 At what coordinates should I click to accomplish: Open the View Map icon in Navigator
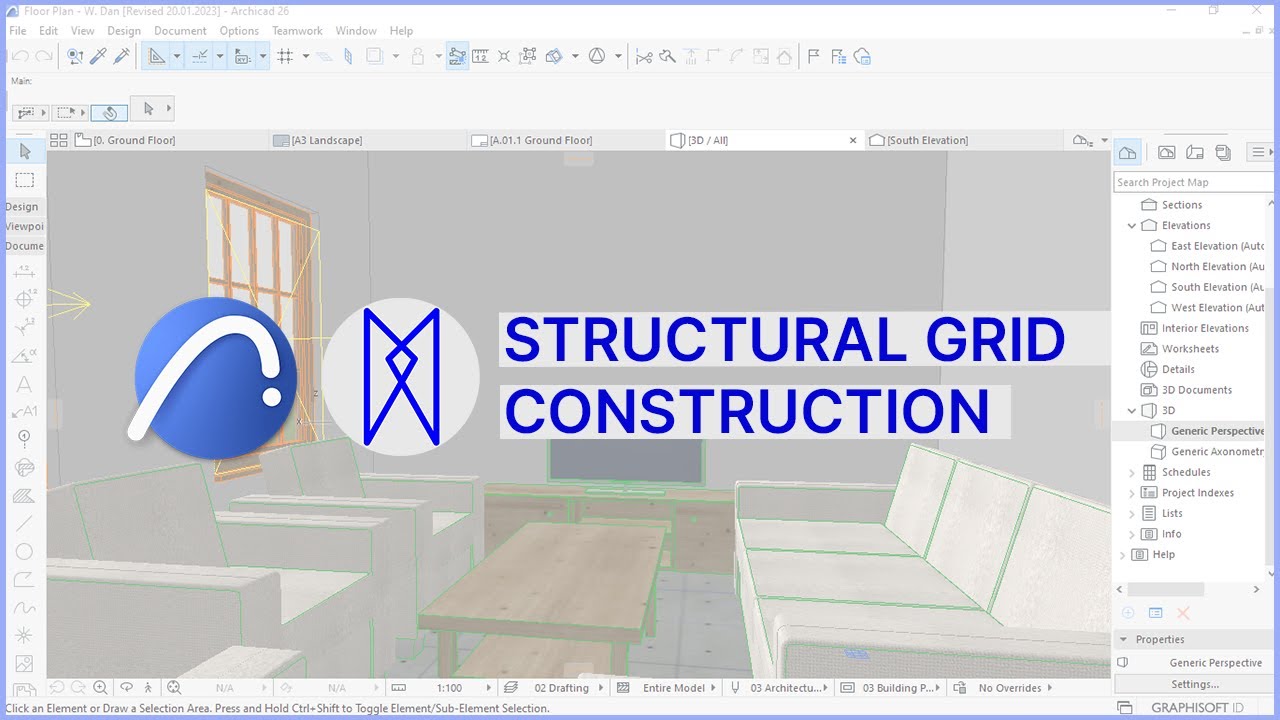pos(1166,152)
